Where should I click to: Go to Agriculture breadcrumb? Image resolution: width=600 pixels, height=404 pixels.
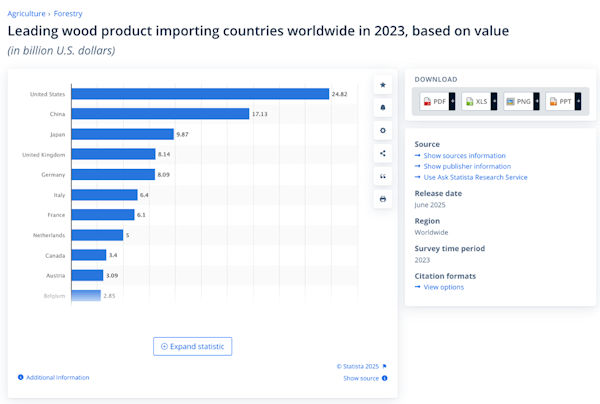click(x=26, y=14)
